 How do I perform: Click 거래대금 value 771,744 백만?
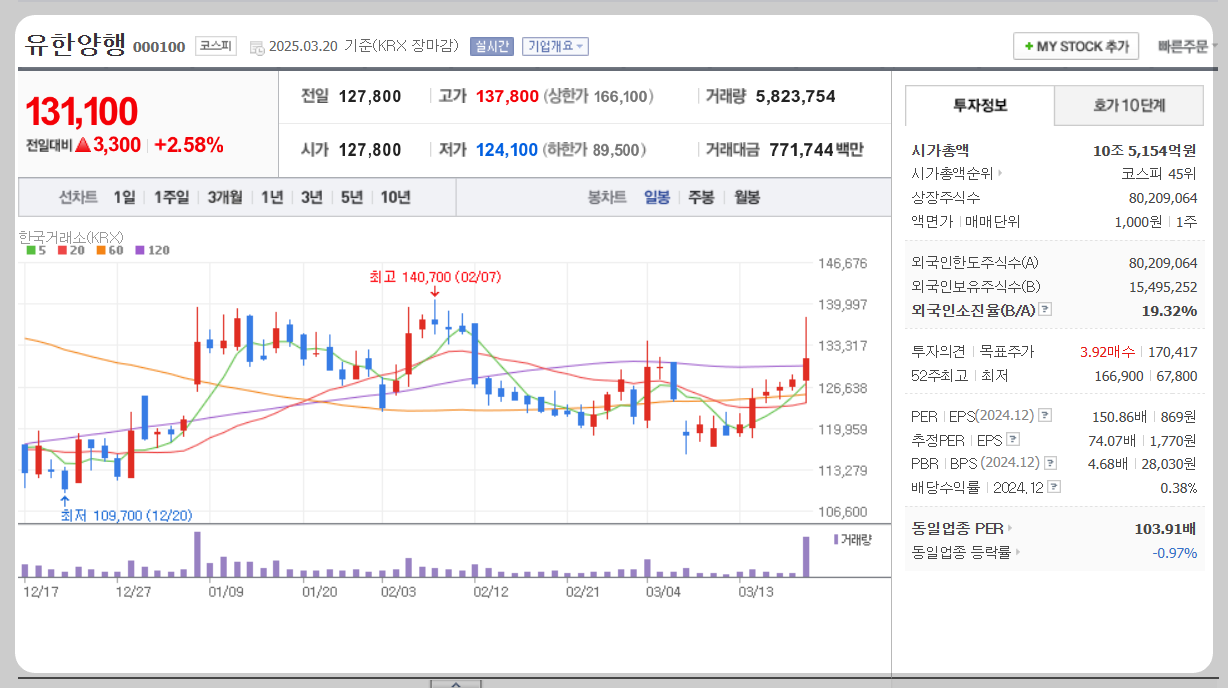816,150
